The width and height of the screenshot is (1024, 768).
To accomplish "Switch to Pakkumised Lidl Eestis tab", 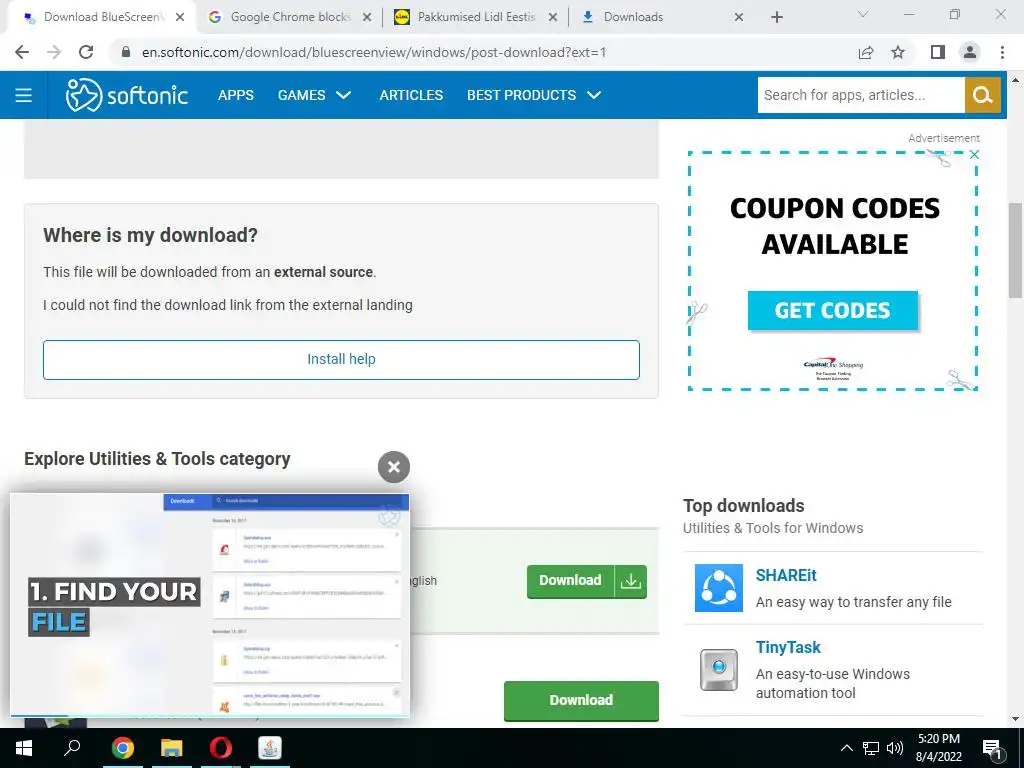I will pos(476,17).
